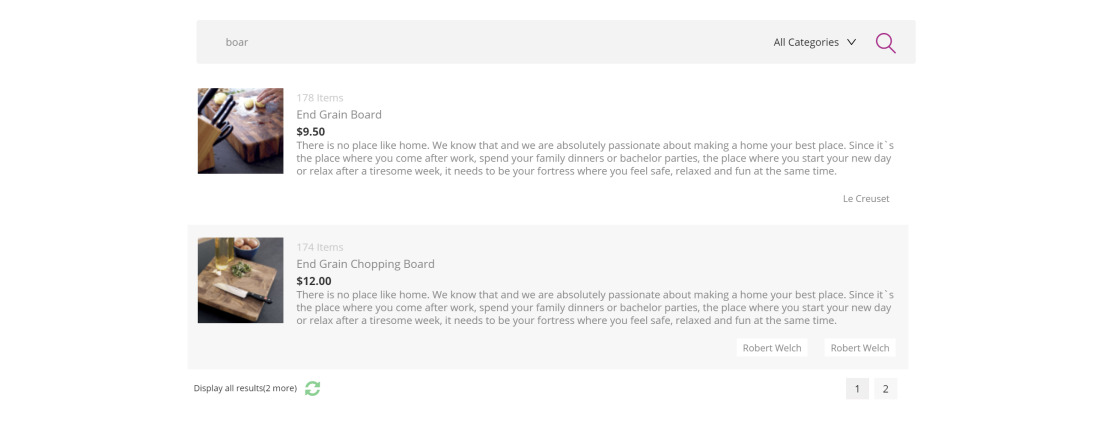Click the "End Grain Chopping Board" title

(365, 264)
